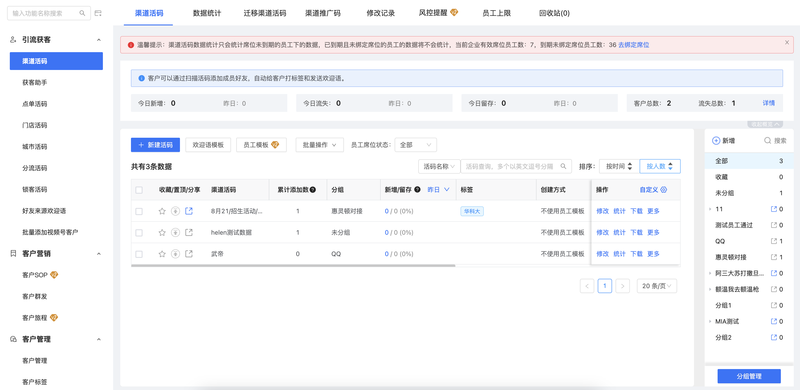This screenshot has height=390, width=800.
Task: Click 新增 plus icon in group panel
Action: point(715,141)
